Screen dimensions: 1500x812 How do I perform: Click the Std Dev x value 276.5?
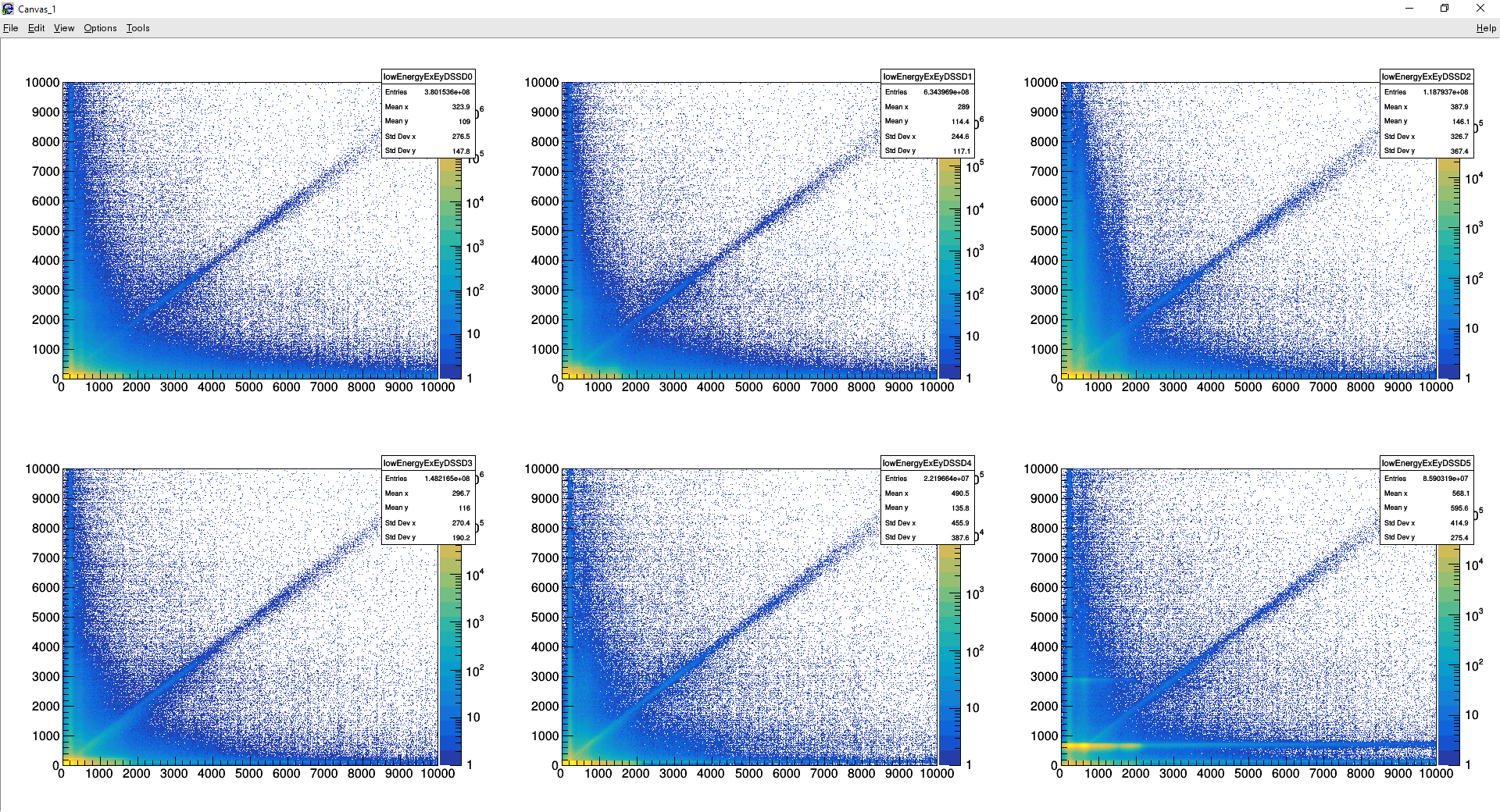(x=461, y=137)
